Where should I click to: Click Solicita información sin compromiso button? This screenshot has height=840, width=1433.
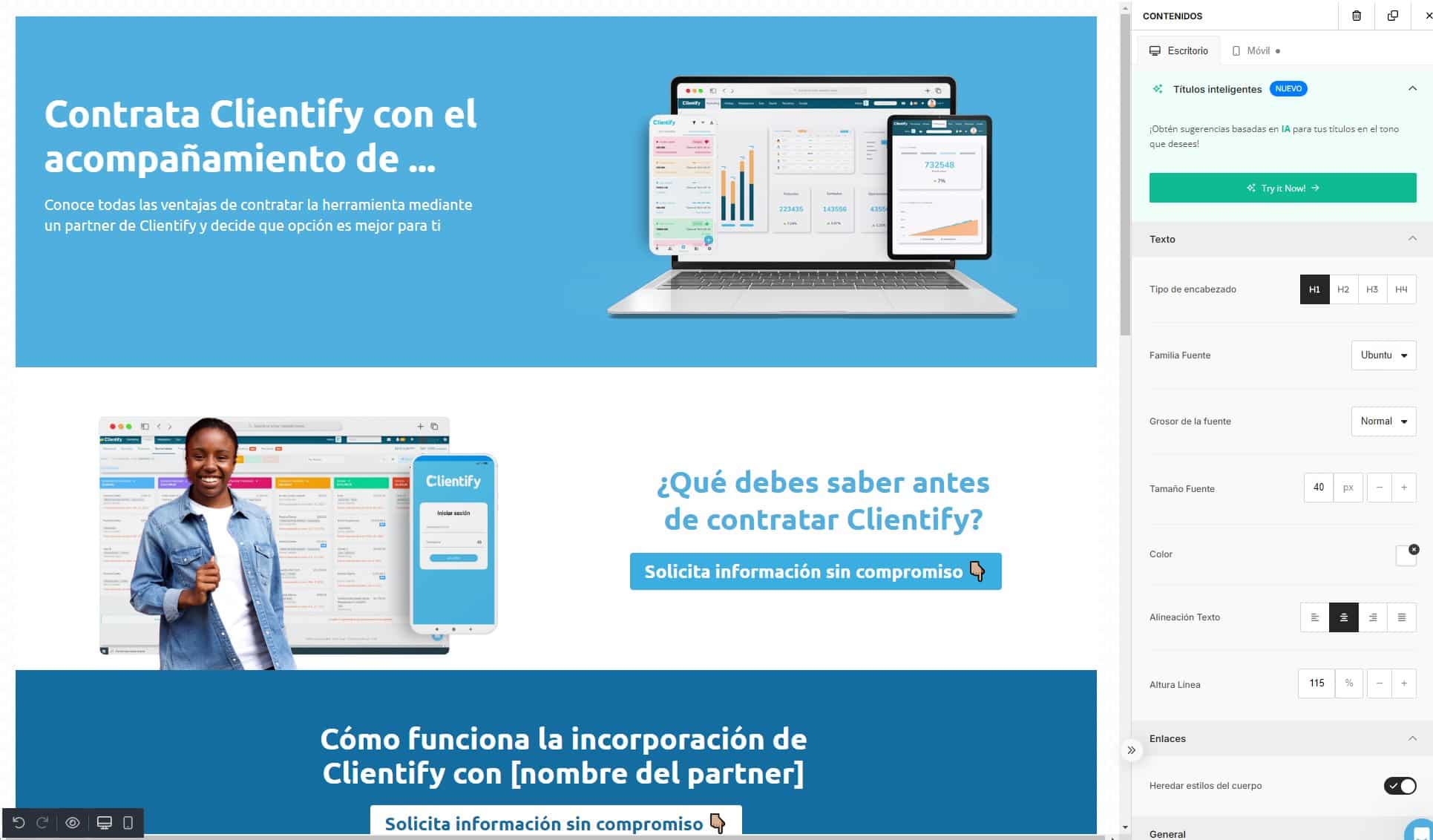tap(814, 570)
